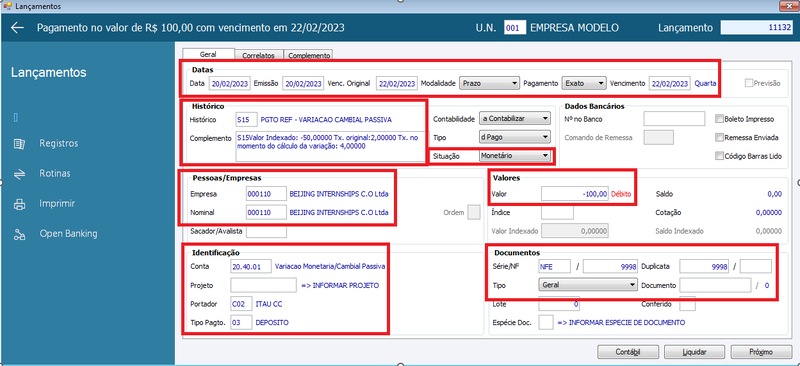This screenshot has width=800, height=366.
Task: Click the Vencimento date field
Action: point(670,83)
